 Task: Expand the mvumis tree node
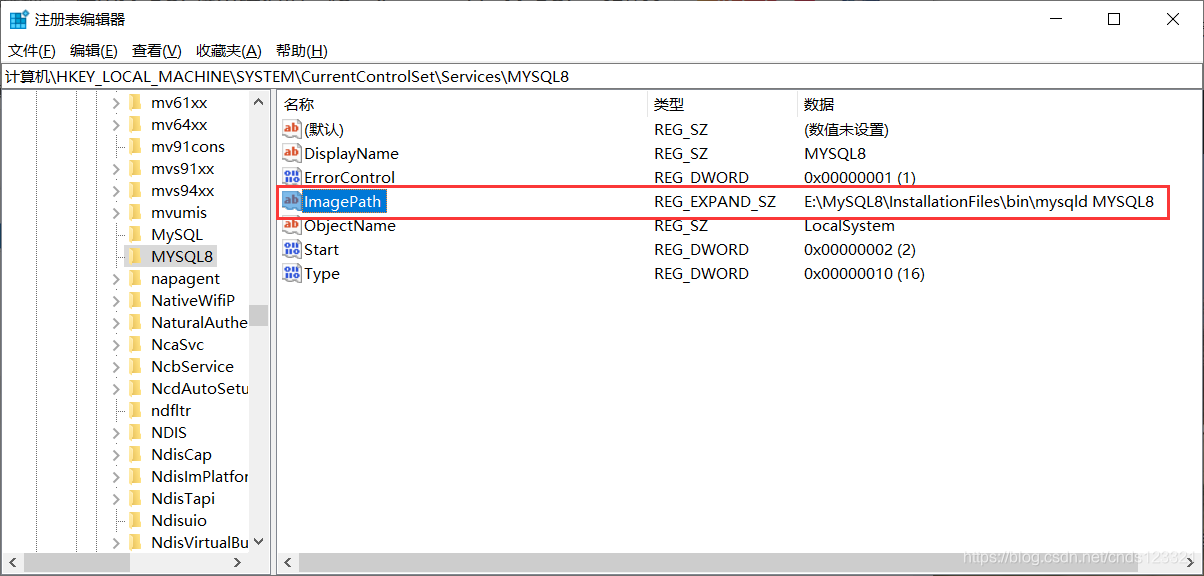[117, 212]
